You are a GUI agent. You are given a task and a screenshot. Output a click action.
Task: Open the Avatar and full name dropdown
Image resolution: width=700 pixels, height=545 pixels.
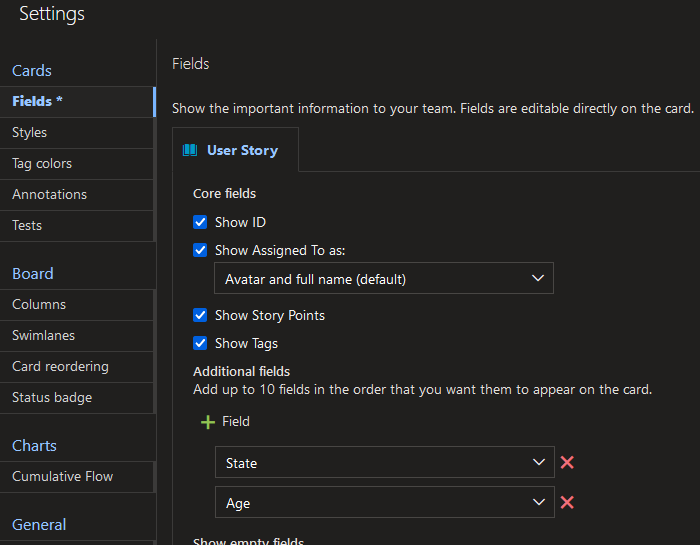point(384,279)
